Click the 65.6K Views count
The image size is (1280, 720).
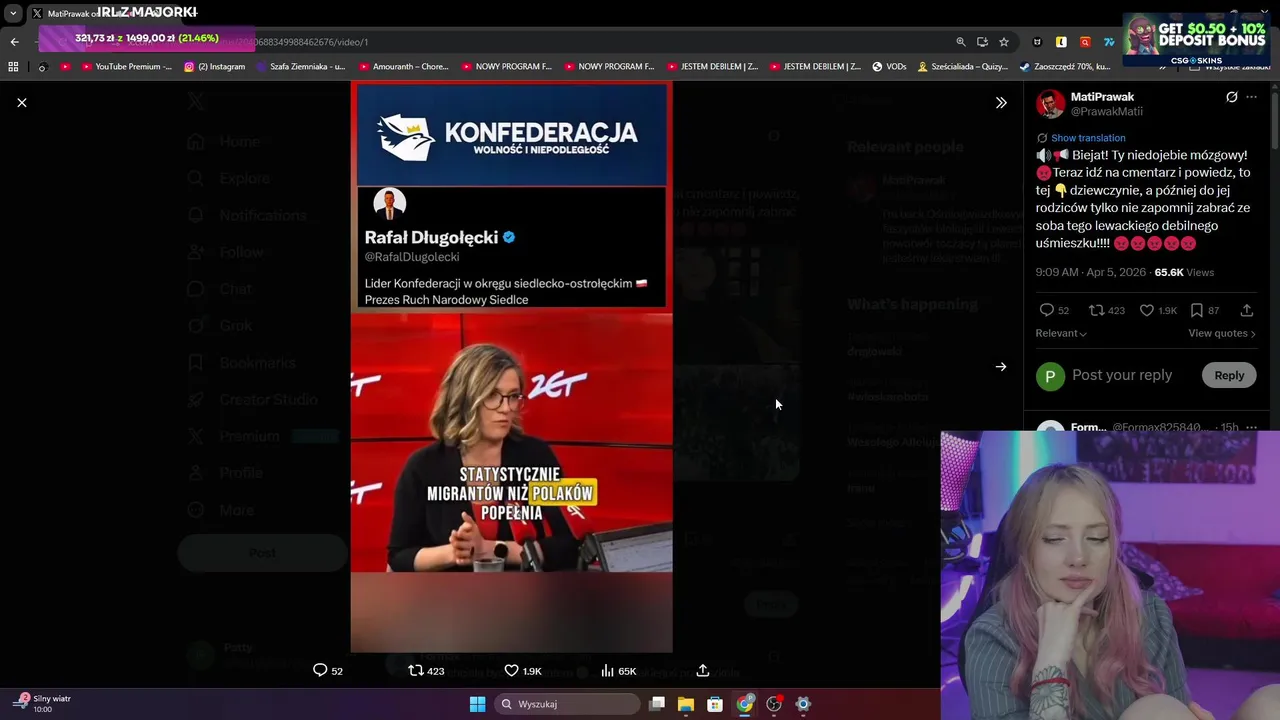tap(1184, 272)
